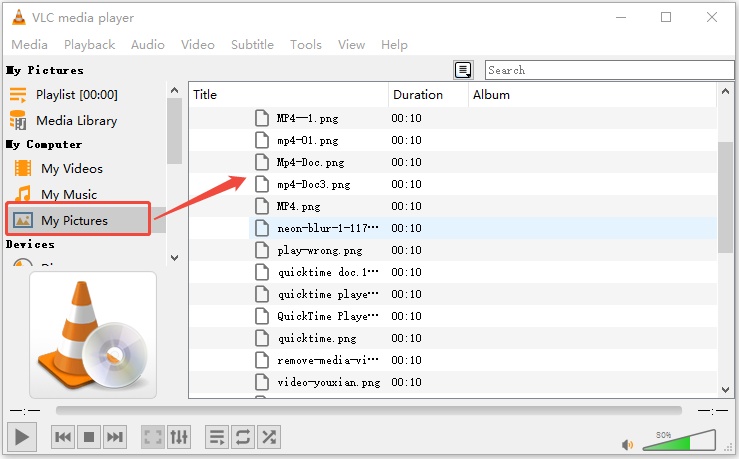Click the Media Library database icon

click(x=18, y=121)
